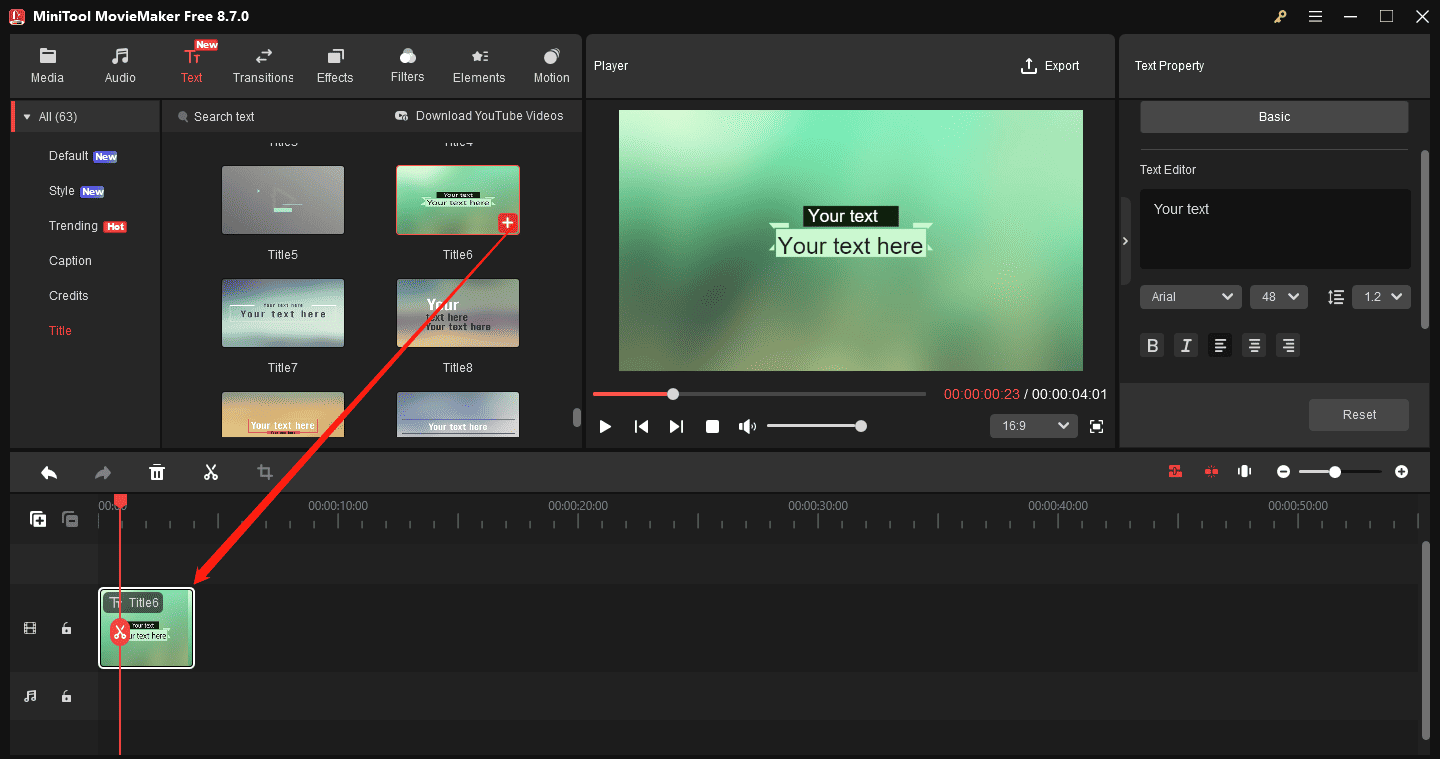This screenshot has height=759, width=1440.
Task: Jump to next frame
Action: (x=676, y=426)
